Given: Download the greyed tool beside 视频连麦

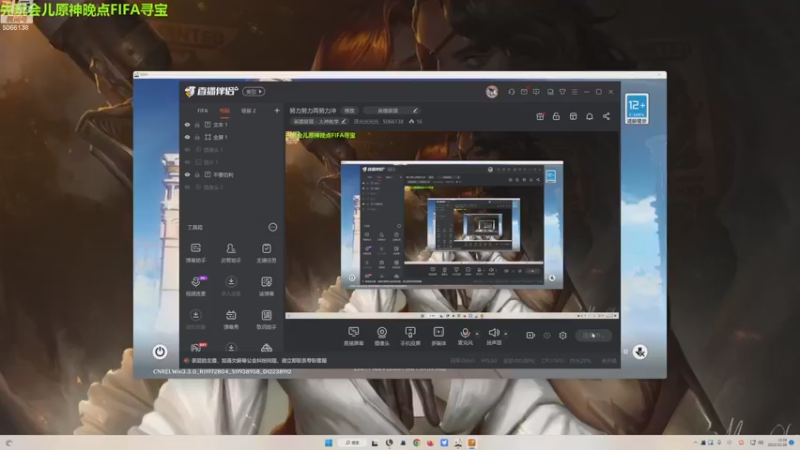Looking at the screenshot, I should click(x=231, y=286).
